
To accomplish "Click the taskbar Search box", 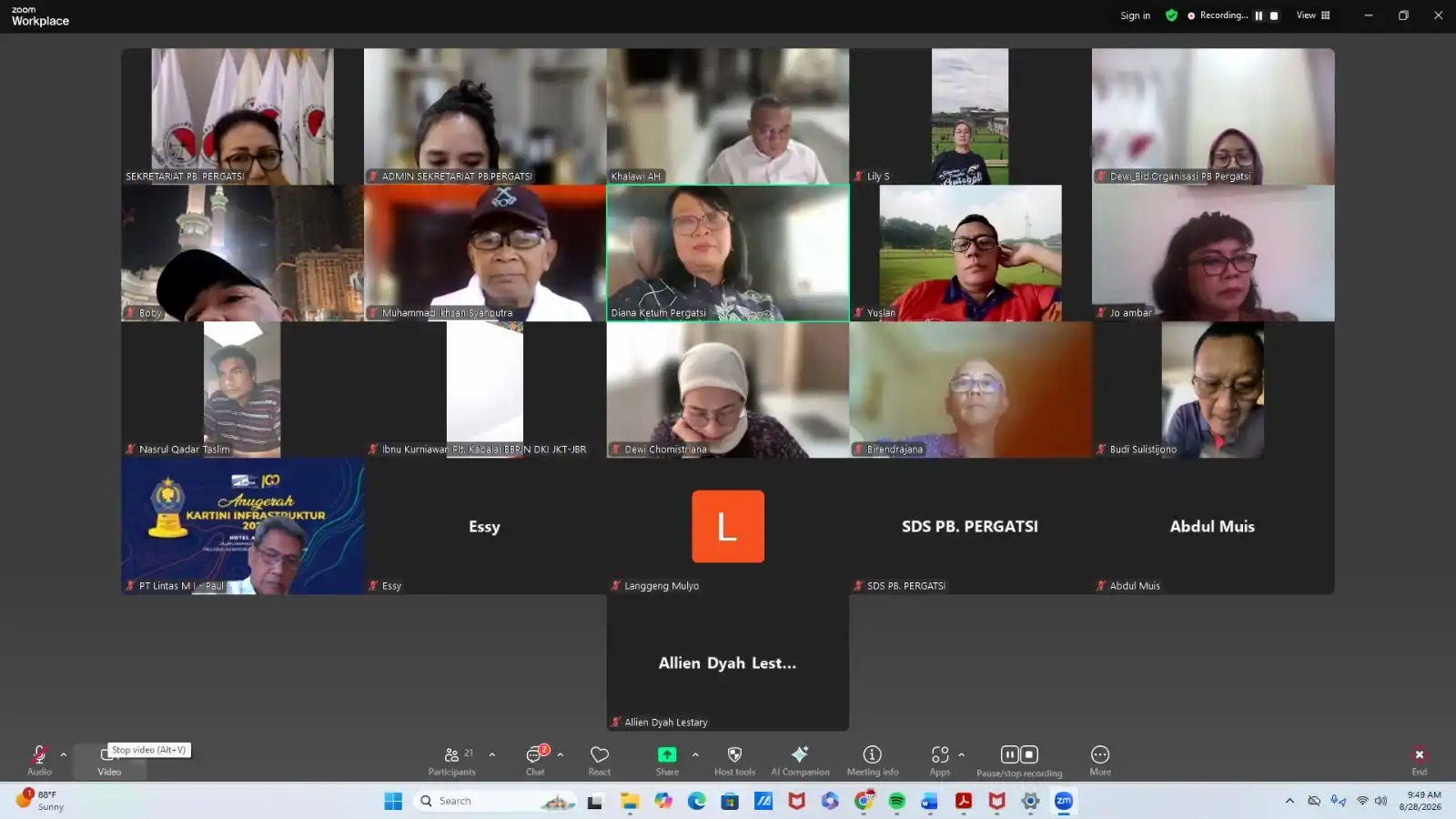I will coord(496,801).
